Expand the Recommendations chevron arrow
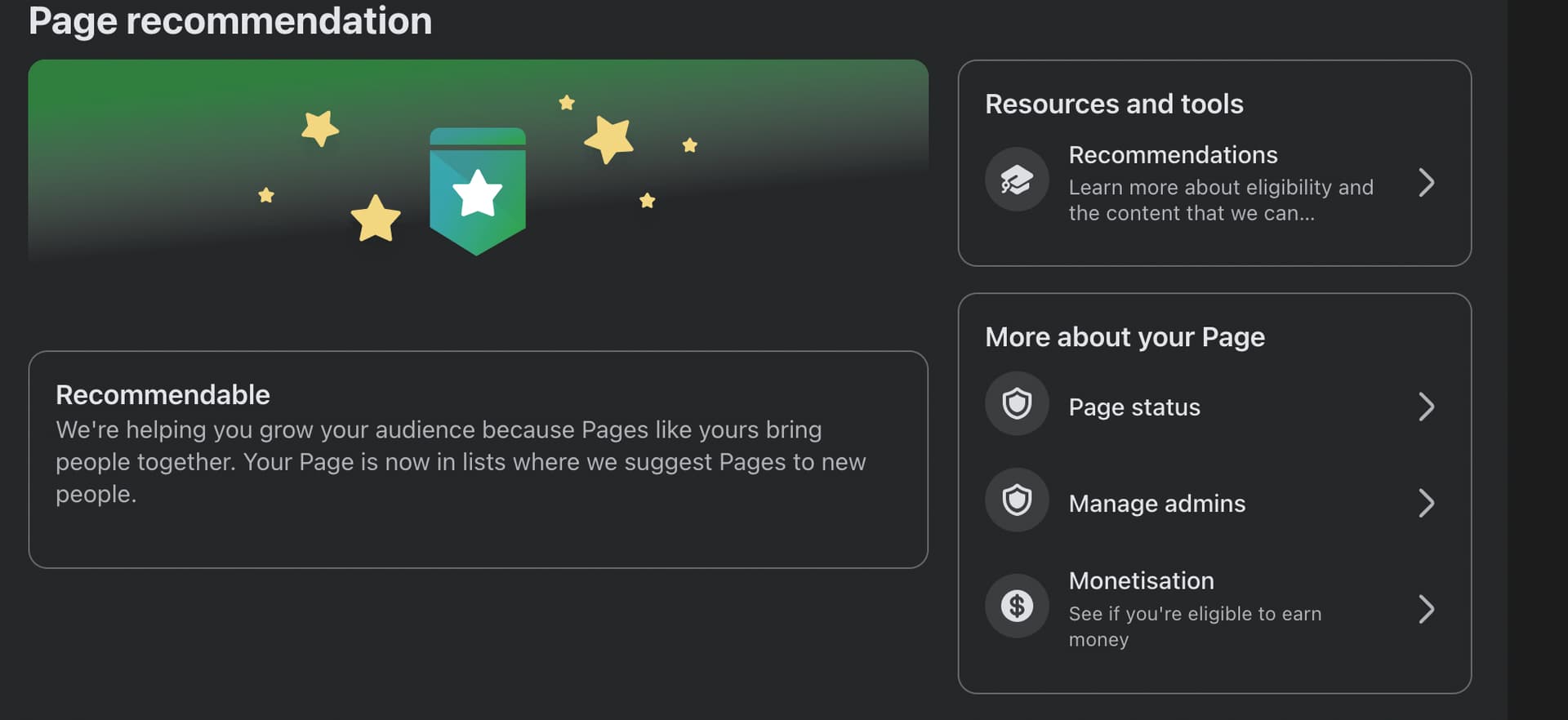Screen dimensions: 1568x720 pyautogui.click(x=1426, y=183)
